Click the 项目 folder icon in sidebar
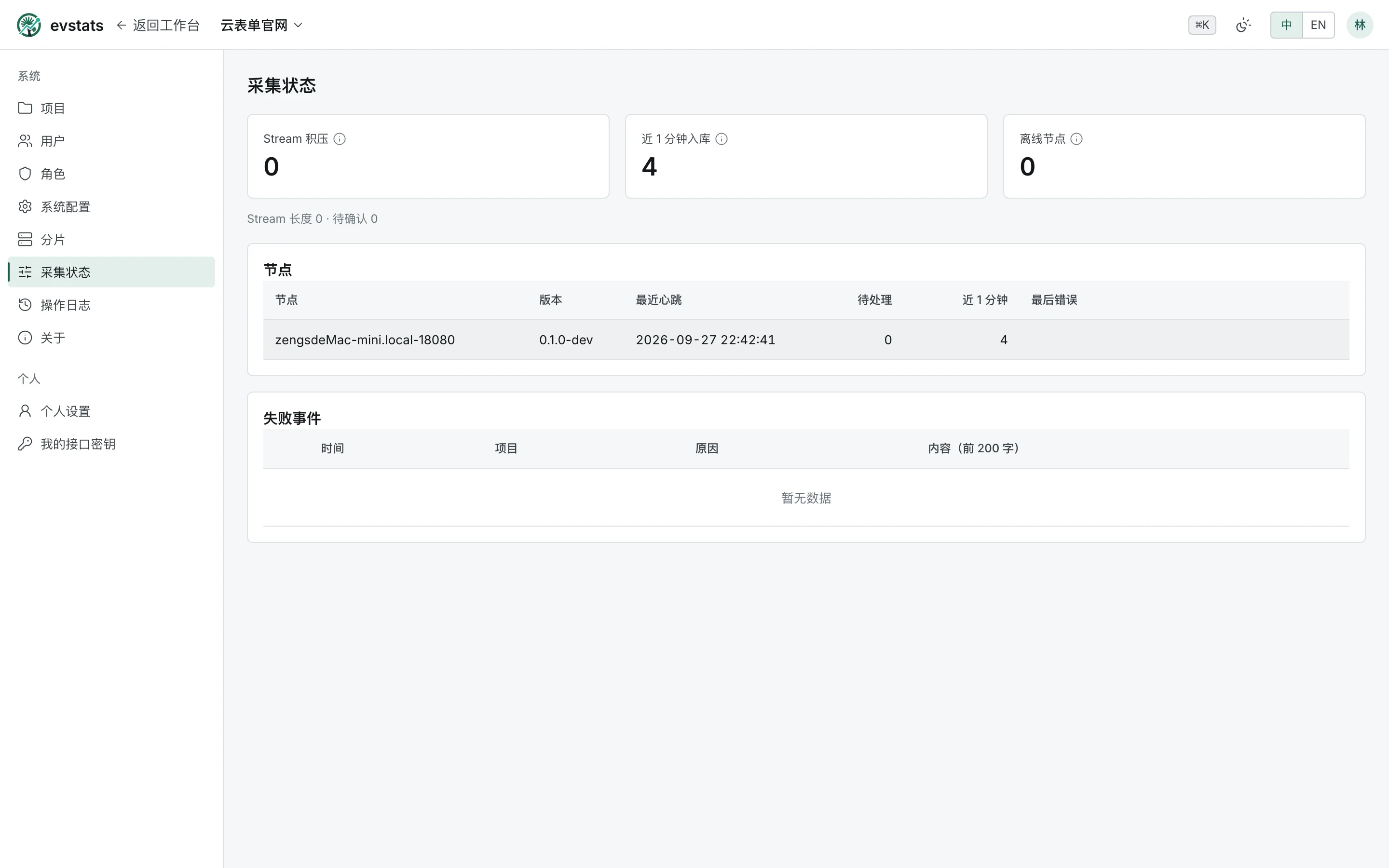The image size is (1389, 868). point(25,108)
